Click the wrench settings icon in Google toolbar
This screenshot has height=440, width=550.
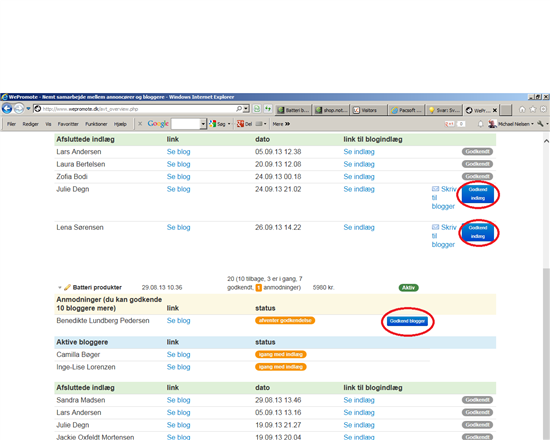pyautogui.click(x=540, y=124)
